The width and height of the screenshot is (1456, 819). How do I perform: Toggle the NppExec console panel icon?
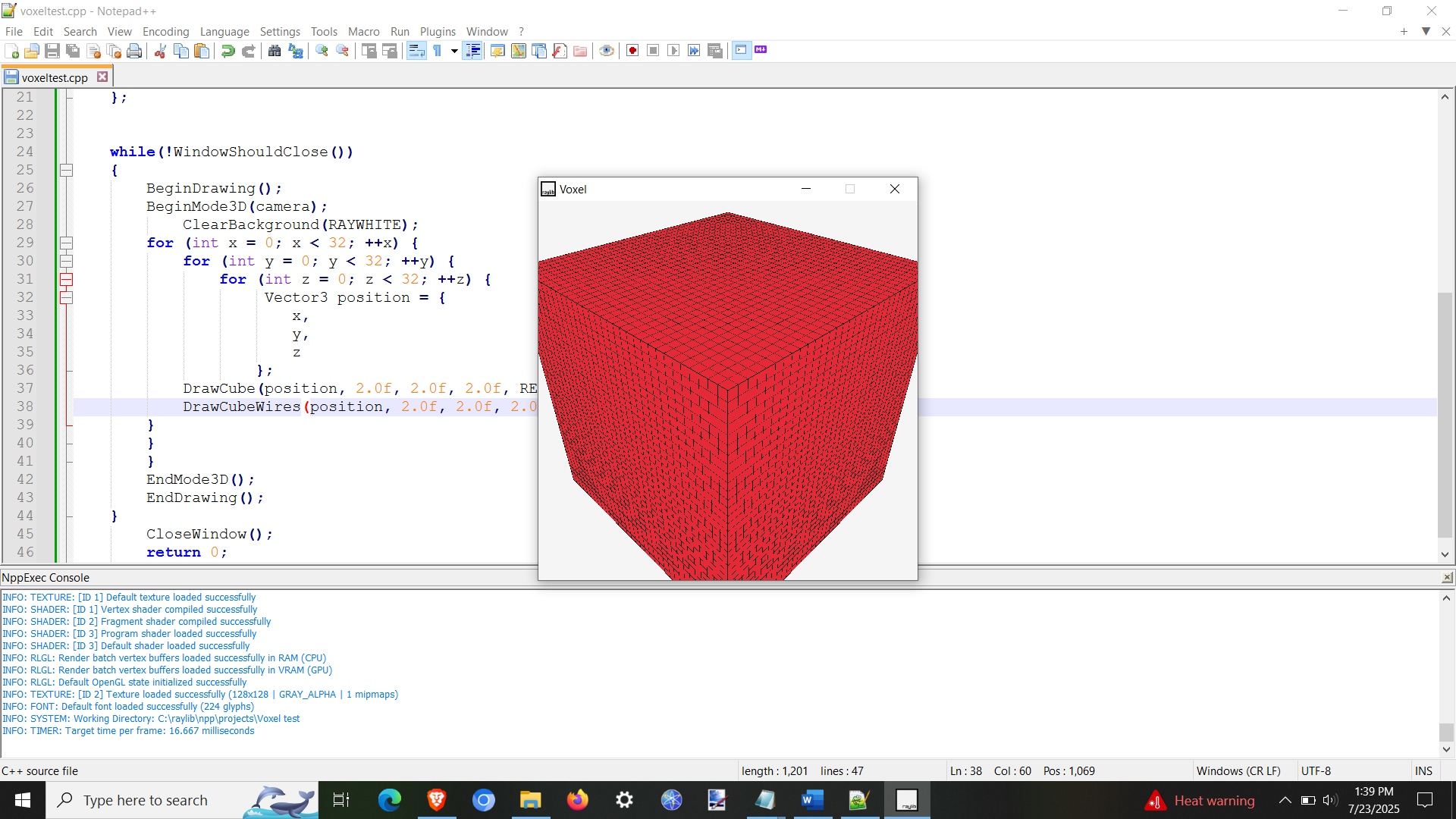pos(742,51)
